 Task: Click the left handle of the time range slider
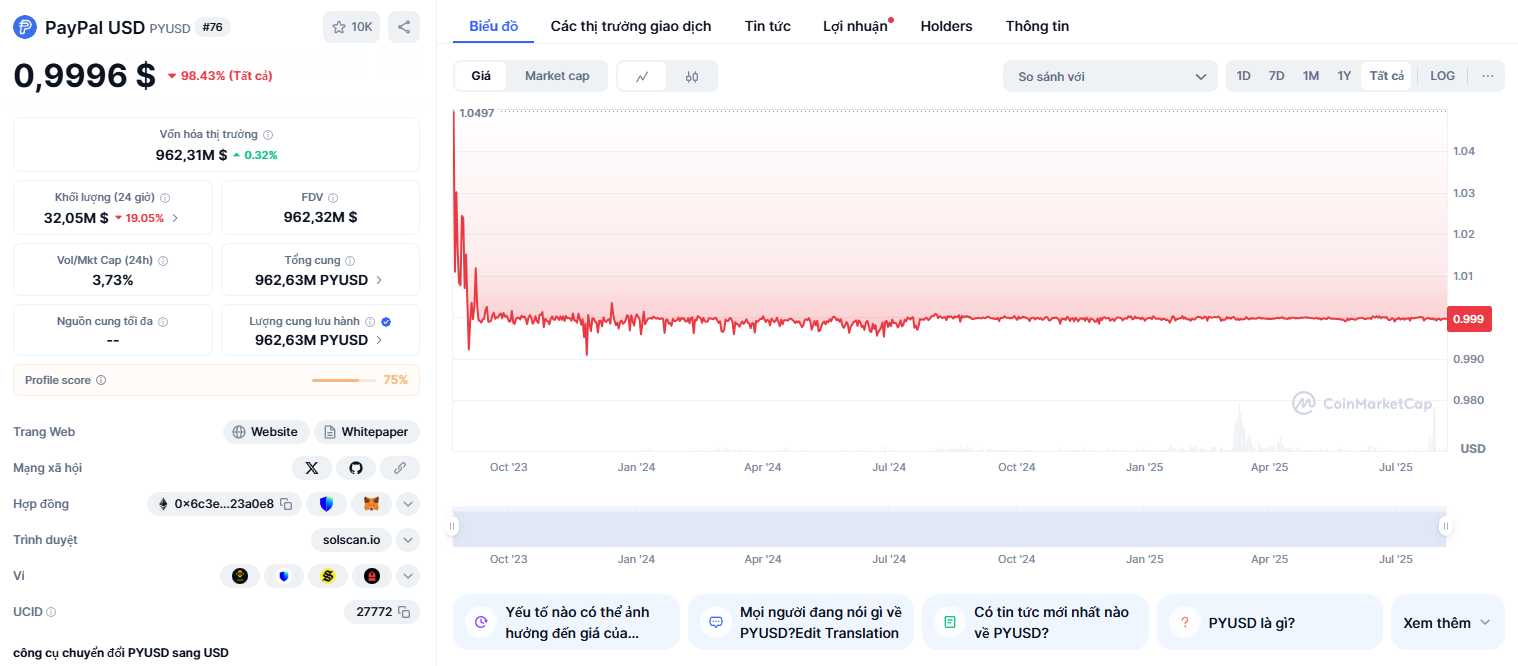click(452, 526)
